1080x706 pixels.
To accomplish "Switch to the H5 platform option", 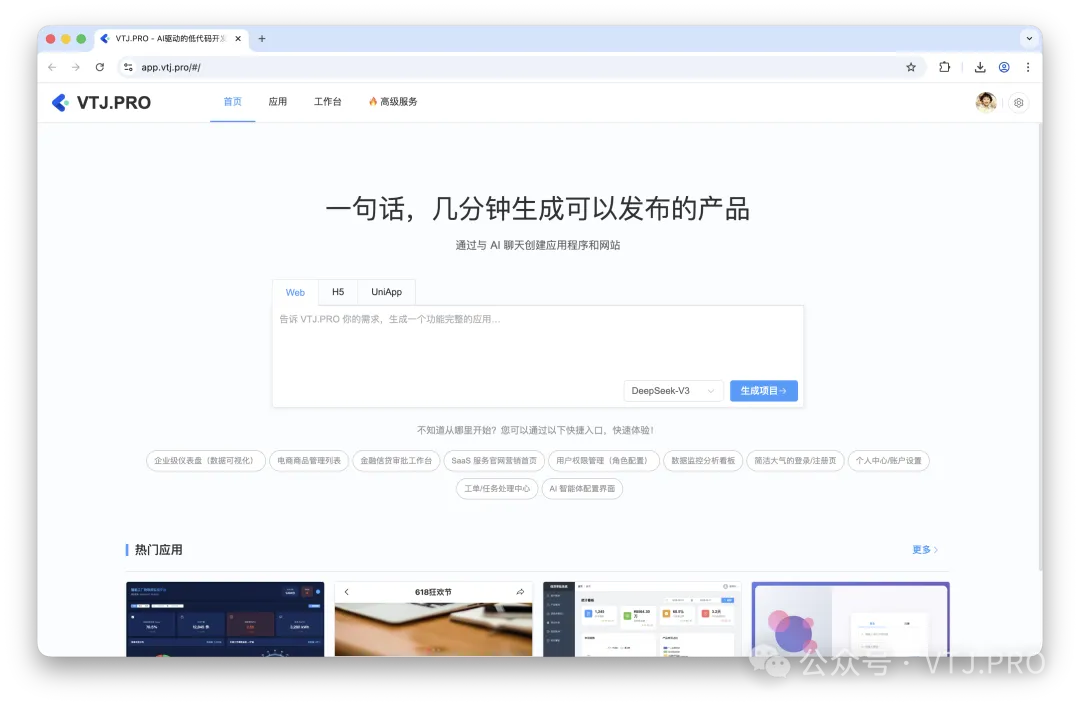I will click(x=338, y=292).
